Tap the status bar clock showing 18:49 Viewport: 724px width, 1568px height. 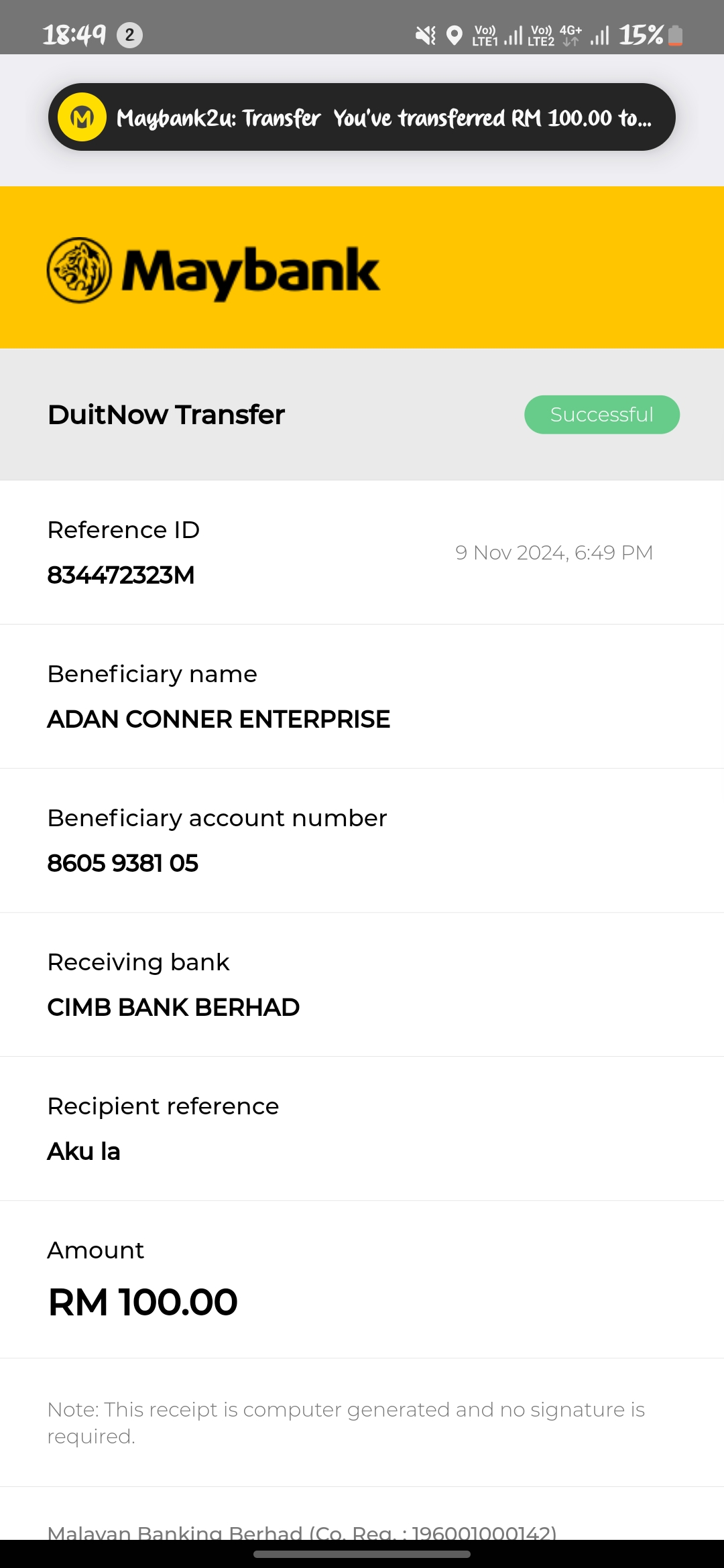coord(74,35)
